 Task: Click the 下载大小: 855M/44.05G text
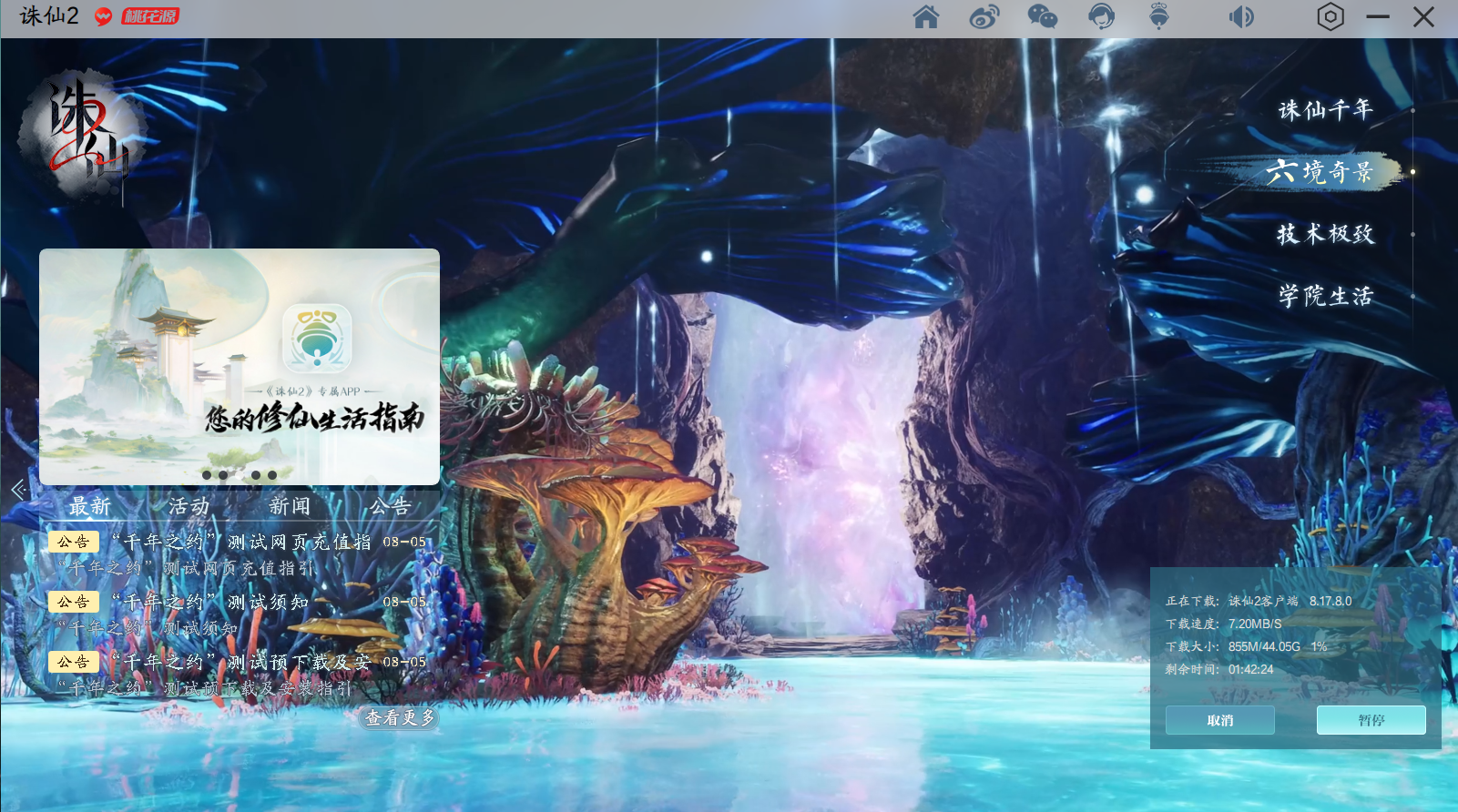(1233, 646)
